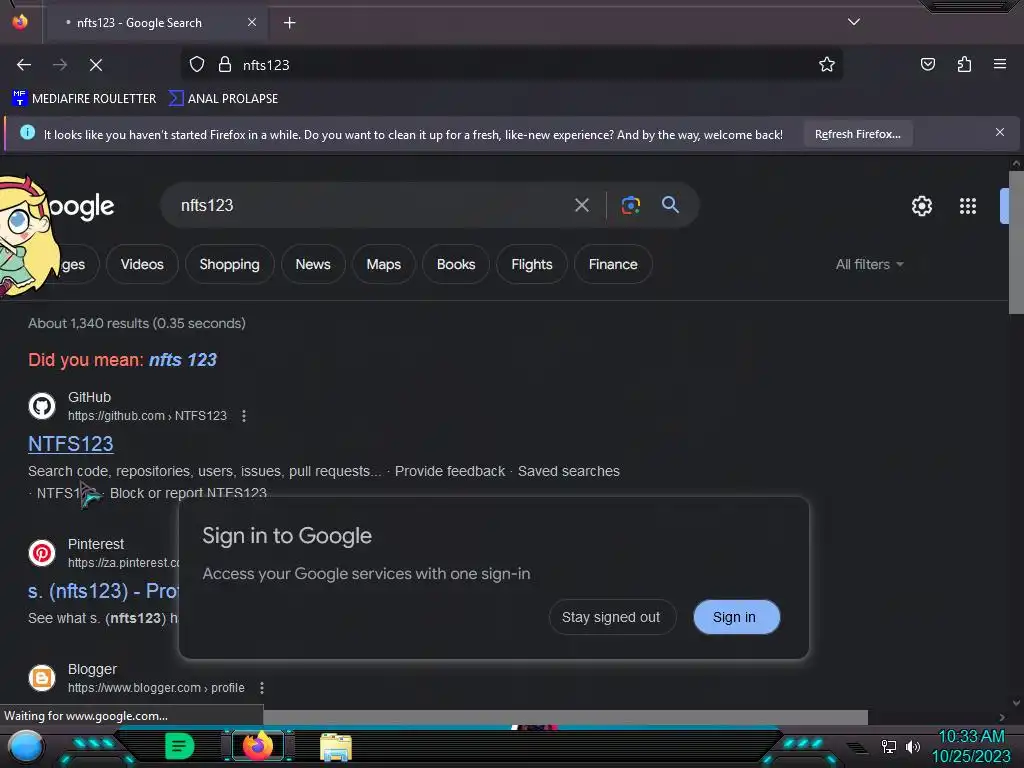Click the vertical page scrollbar thumb
1024x768 pixels.
1016,242
